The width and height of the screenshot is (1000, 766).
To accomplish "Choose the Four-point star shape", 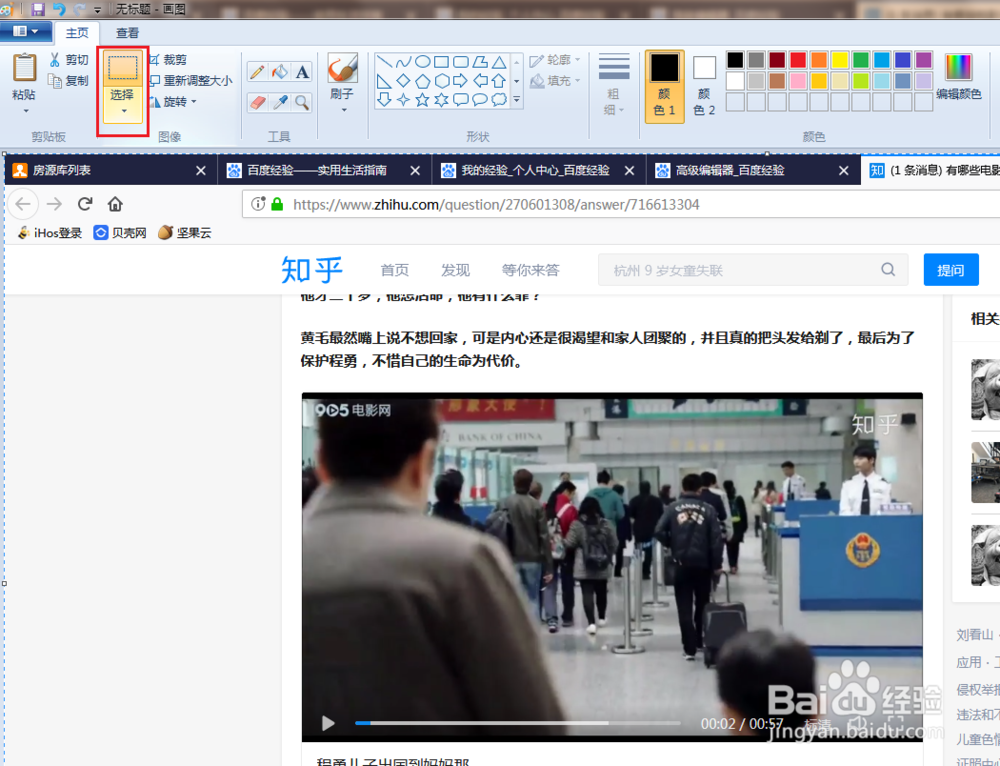I will 403,99.
